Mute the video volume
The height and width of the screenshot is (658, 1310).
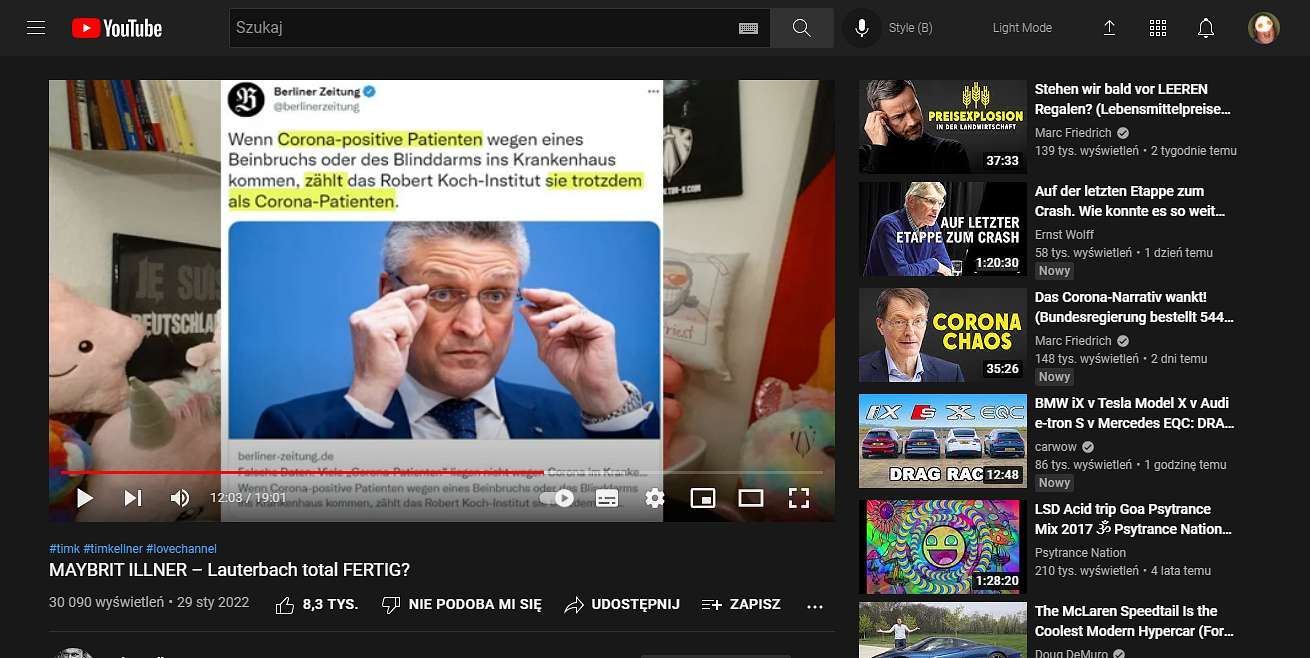(180, 498)
